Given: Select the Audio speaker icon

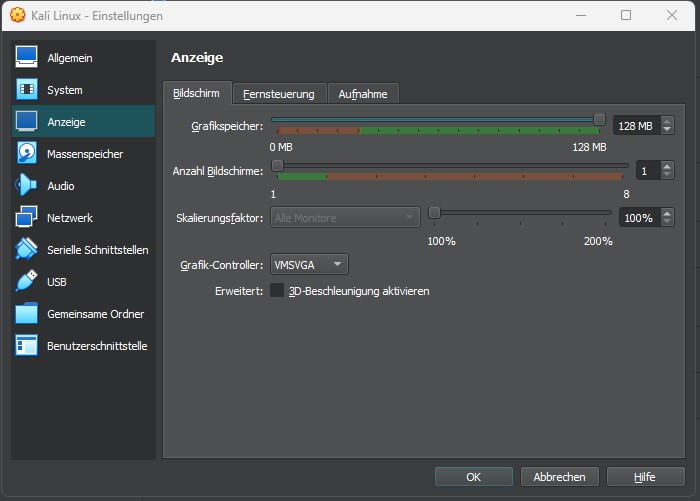Looking at the screenshot, I should point(26,185).
